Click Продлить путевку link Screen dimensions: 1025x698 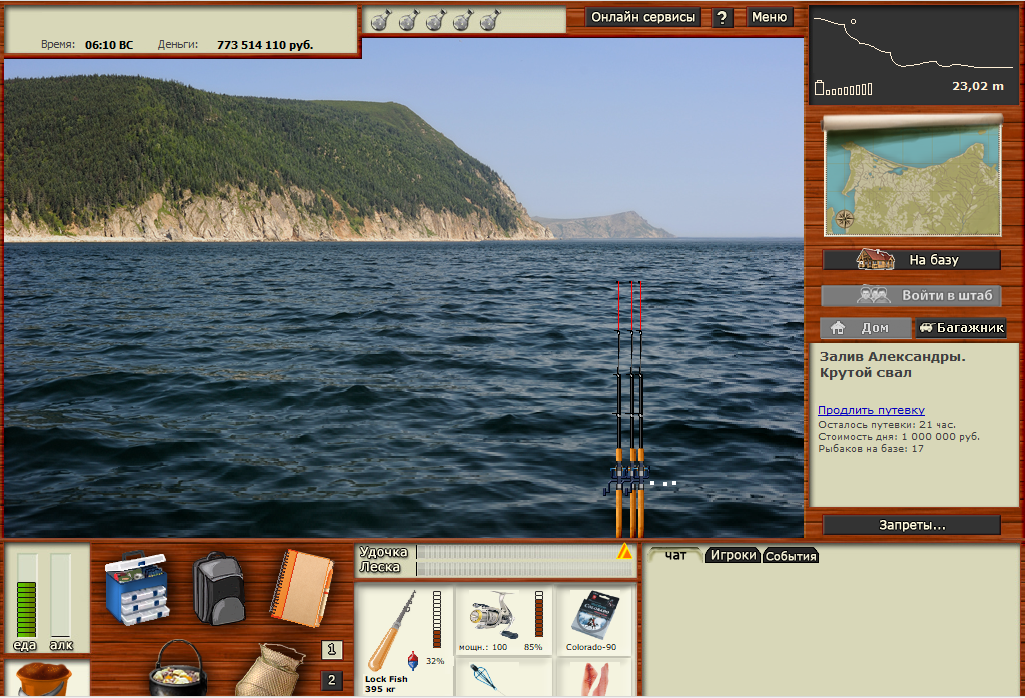click(x=871, y=410)
